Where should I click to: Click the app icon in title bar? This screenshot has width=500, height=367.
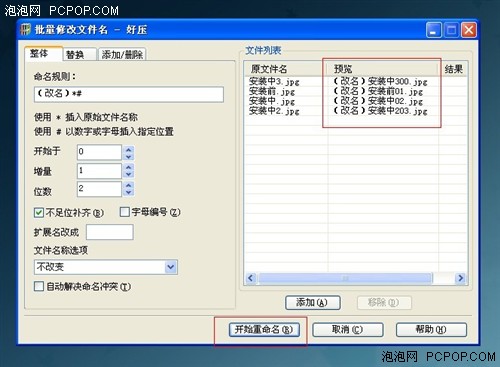[26, 30]
